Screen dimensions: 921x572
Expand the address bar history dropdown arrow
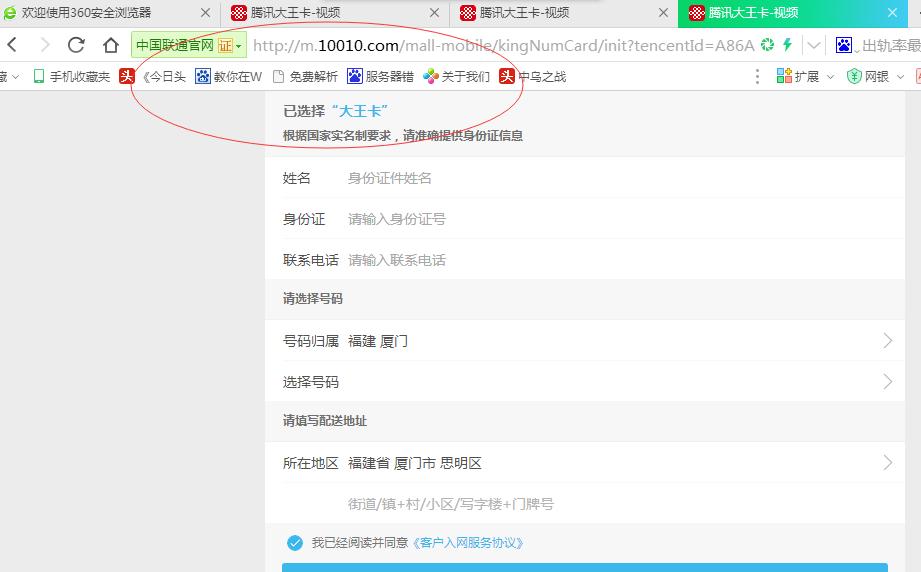pyautogui.click(x=814, y=45)
